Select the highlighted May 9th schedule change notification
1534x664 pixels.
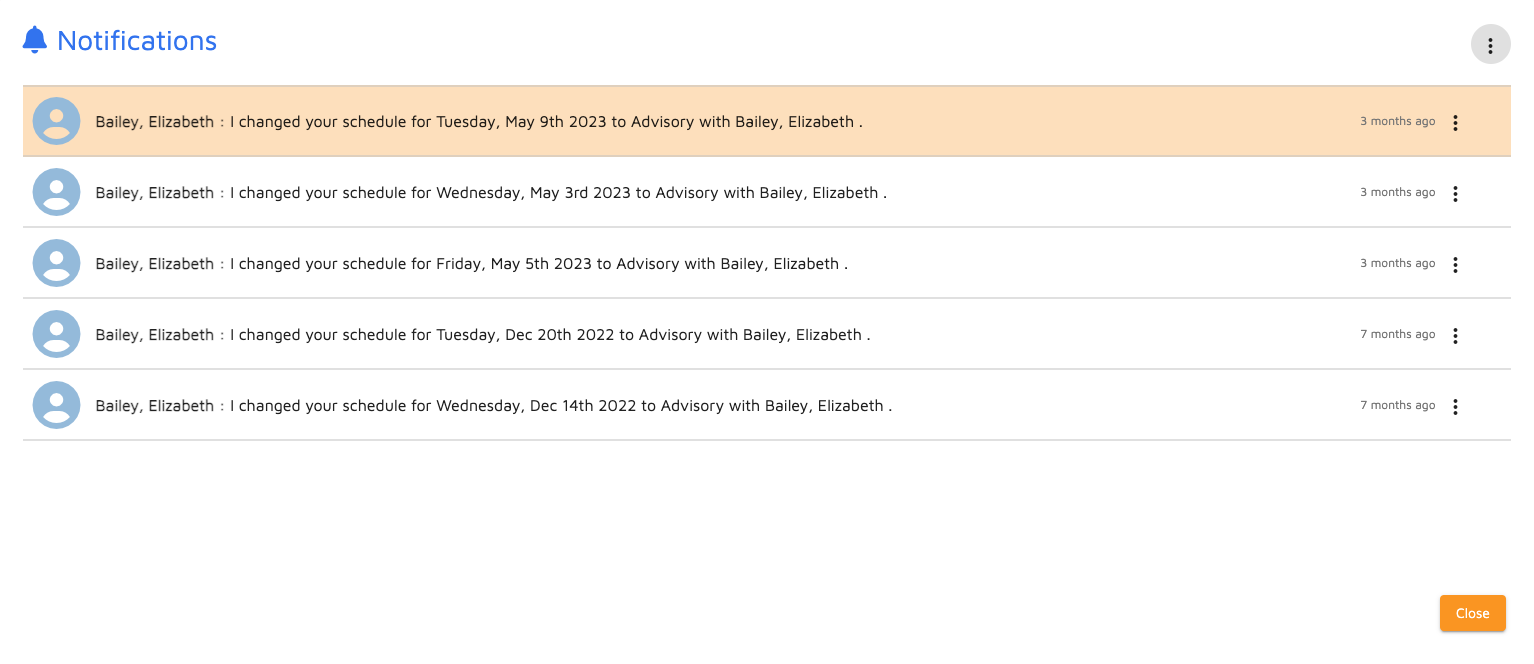click(480, 121)
